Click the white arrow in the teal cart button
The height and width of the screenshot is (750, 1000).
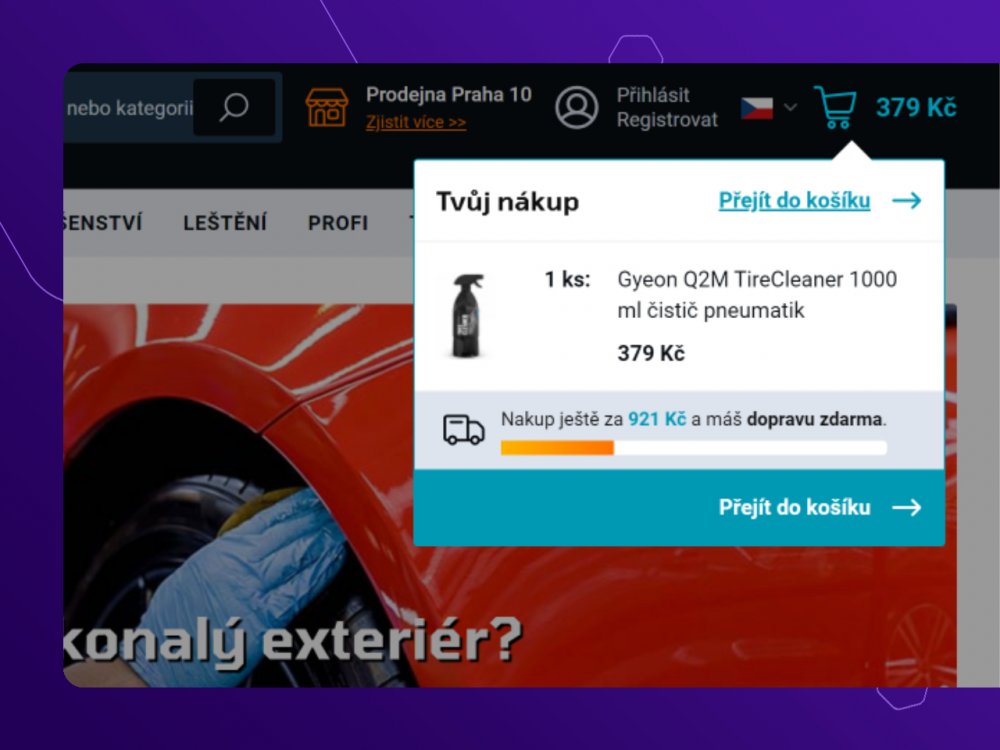click(907, 508)
